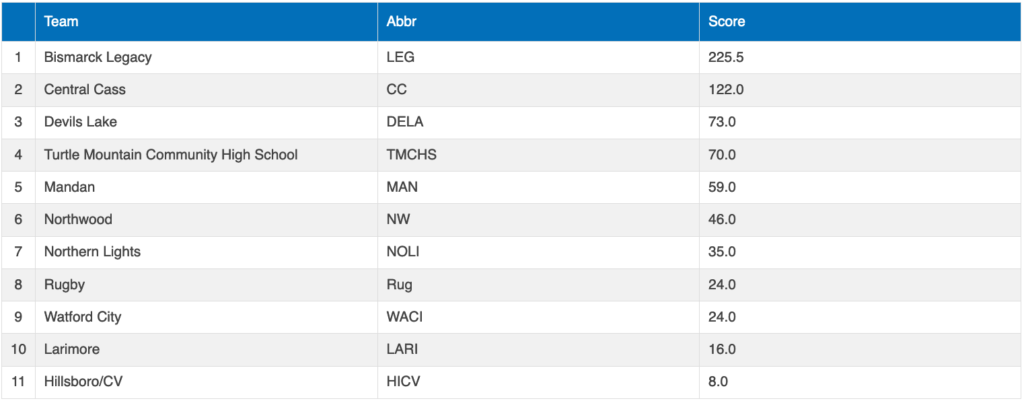Screen dimensions: 1024x401
Task: Select the Bismarck Legacy team name
Action: click(x=98, y=57)
